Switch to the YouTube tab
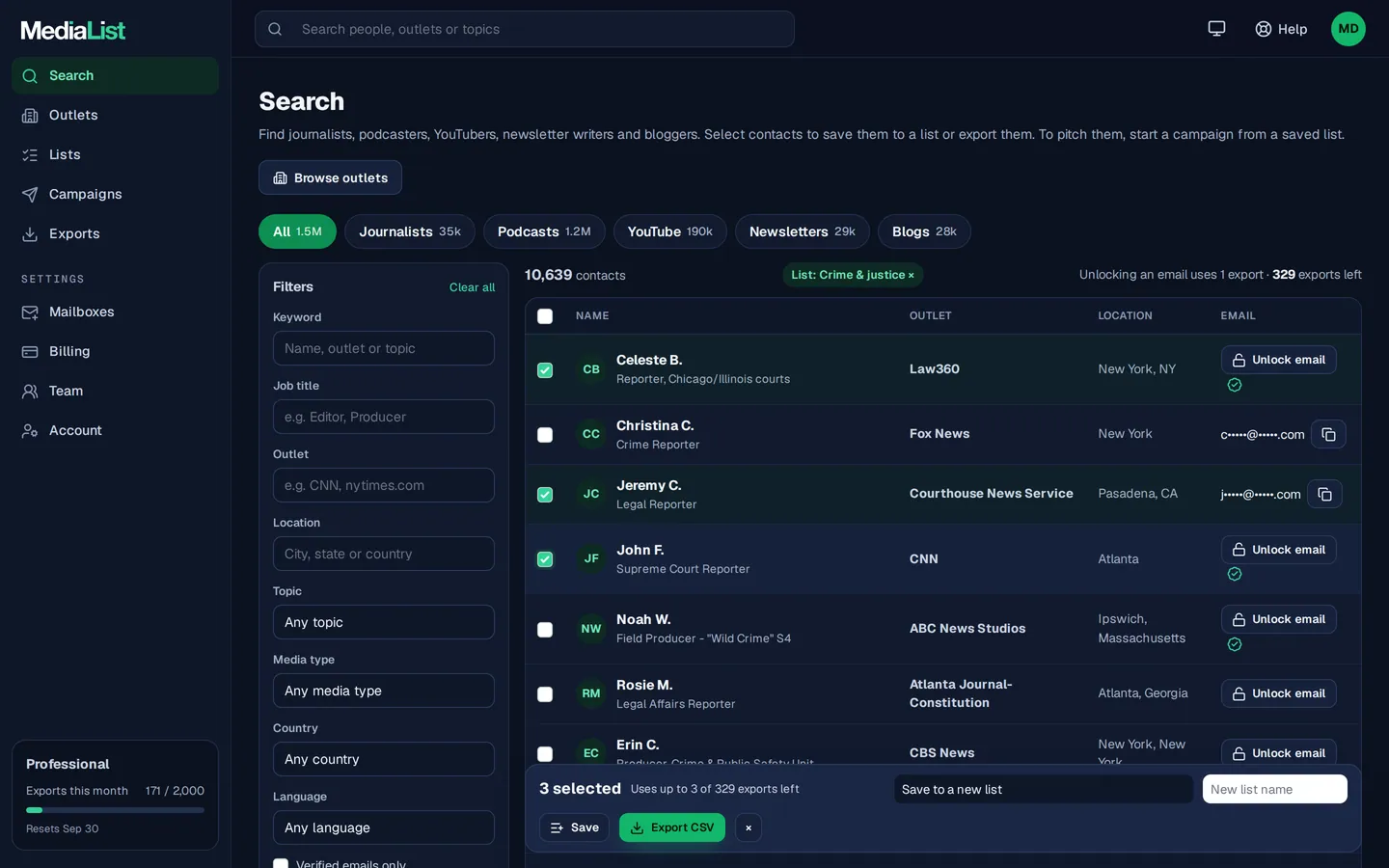This screenshot has height=868, width=1389. [x=669, y=231]
